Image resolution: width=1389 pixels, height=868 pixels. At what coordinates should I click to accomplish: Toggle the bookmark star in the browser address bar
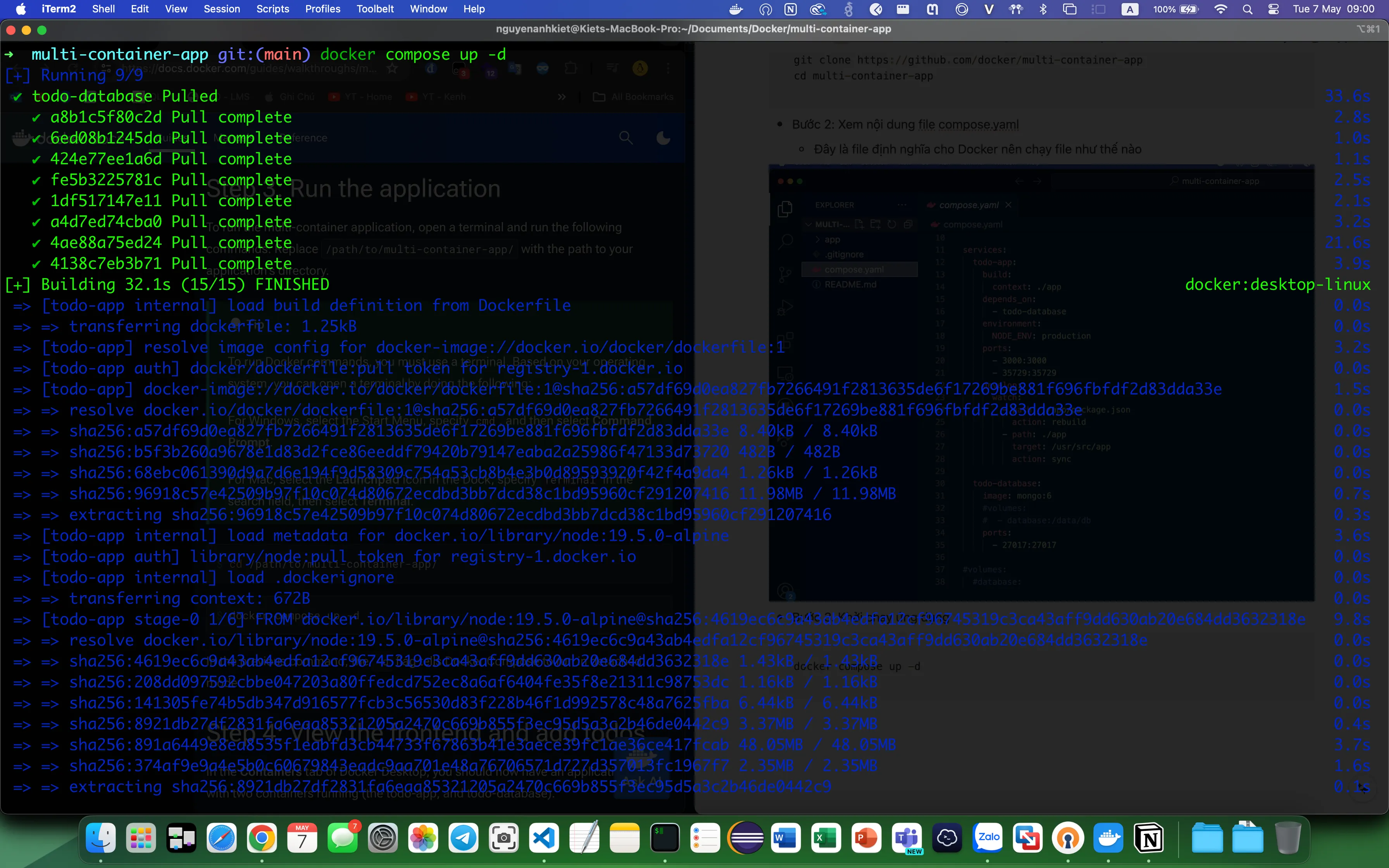[393, 69]
